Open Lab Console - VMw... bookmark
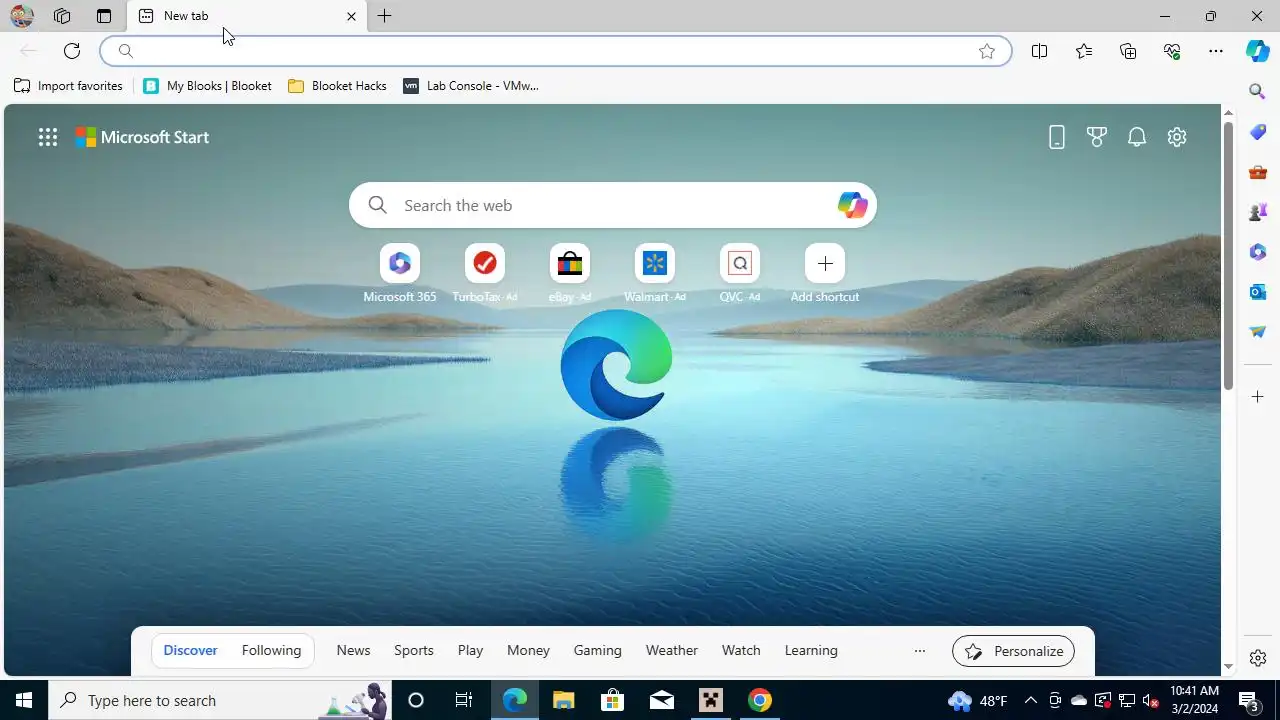The height and width of the screenshot is (720, 1280). coord(471,86)
